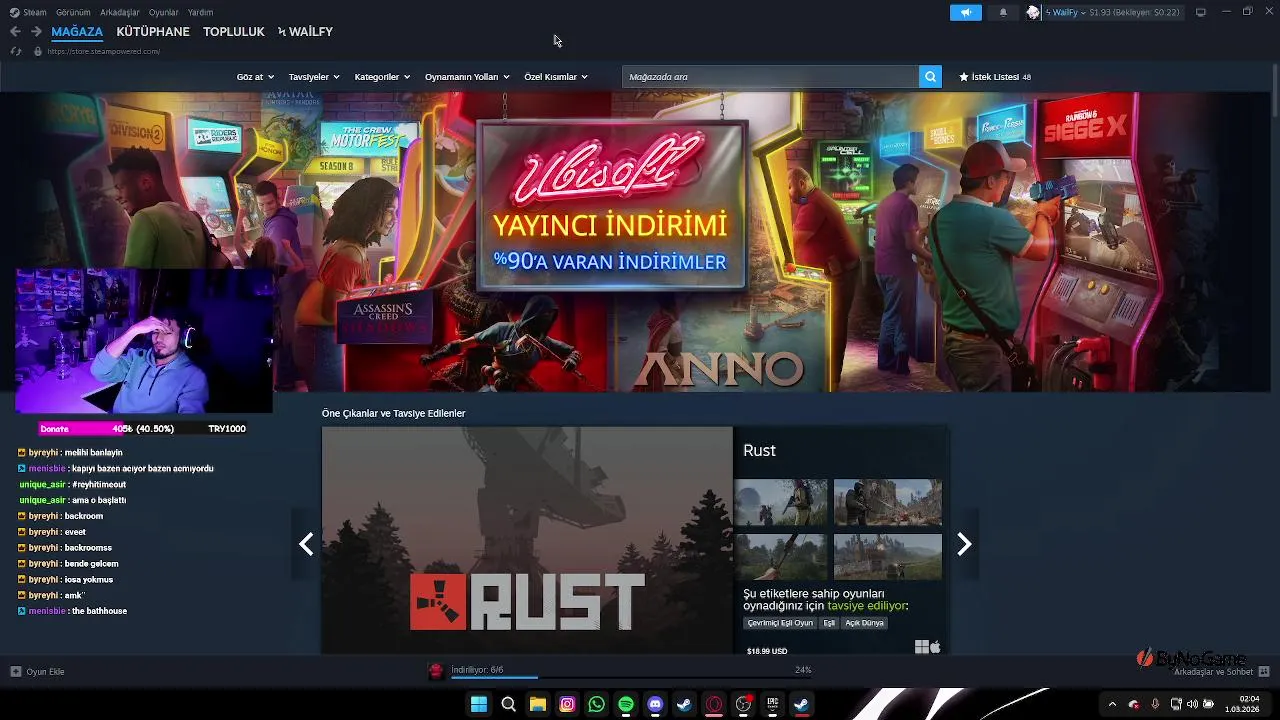
Task: Go back with the left navigation arrow
Action: pos(15,32)
